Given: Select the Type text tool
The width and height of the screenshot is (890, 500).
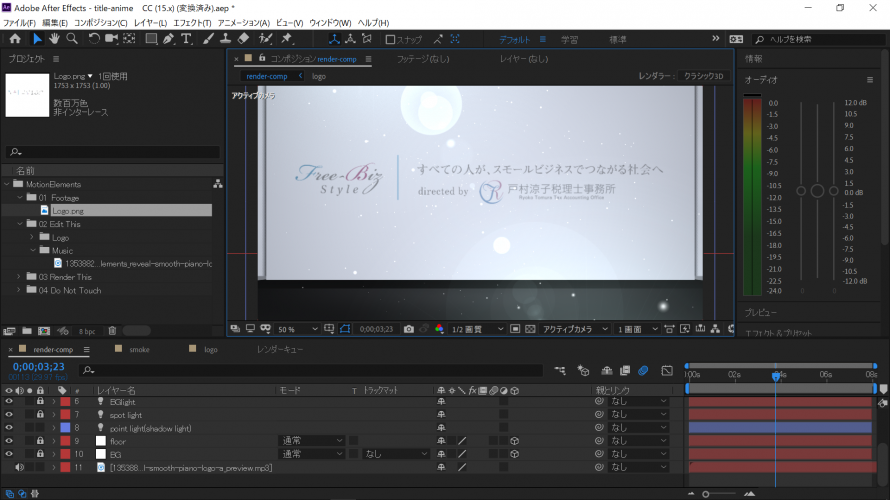Looking at the screenshot, I should coord(186,39).
